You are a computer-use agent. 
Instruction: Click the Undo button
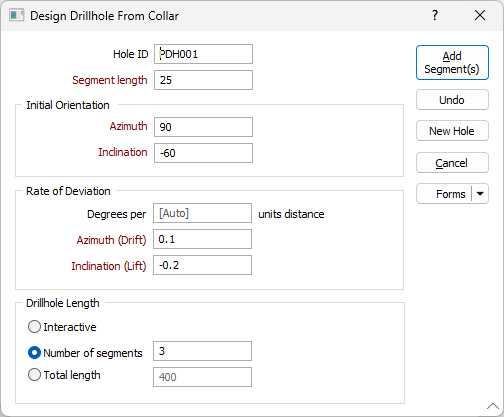pyautogui.click(x=452, y=100)
